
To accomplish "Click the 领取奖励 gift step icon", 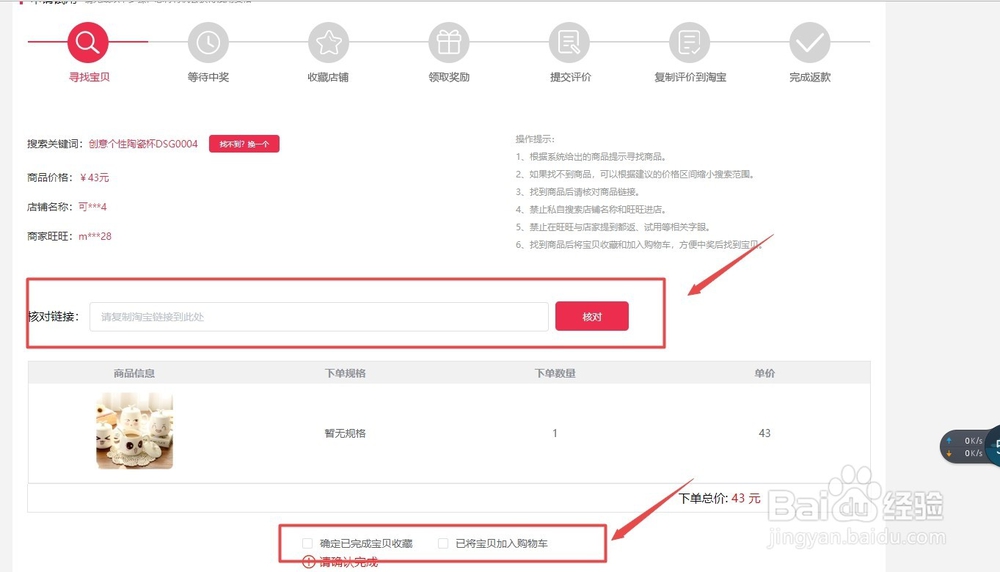I will (x=449, y=42).
